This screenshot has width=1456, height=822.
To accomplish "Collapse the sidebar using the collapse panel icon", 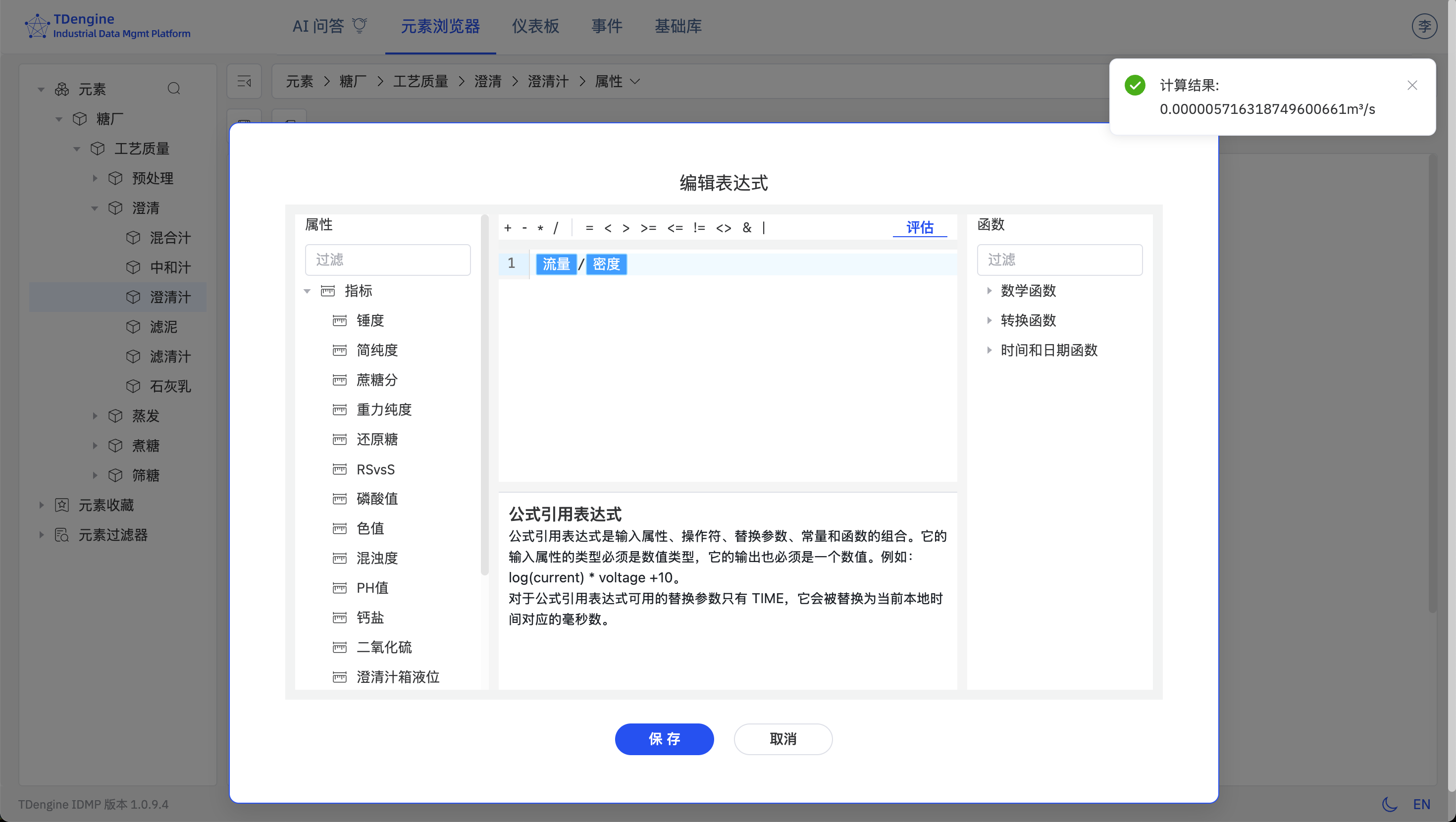I will (x=244, y=81).
